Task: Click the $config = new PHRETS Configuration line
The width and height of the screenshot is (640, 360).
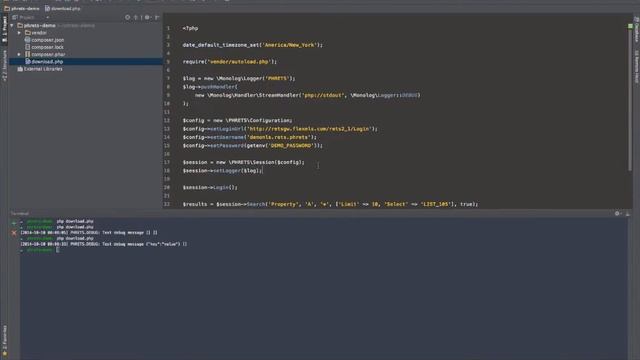Action: point(237,120)
